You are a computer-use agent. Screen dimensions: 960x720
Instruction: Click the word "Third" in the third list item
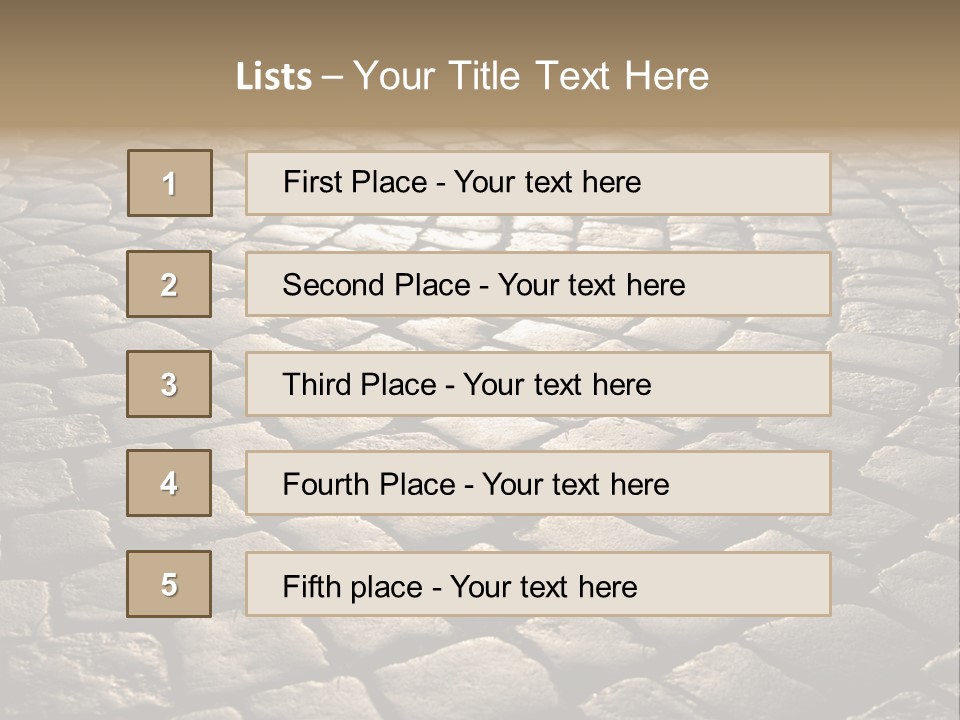pyautogui.click(x=317, y=385)
